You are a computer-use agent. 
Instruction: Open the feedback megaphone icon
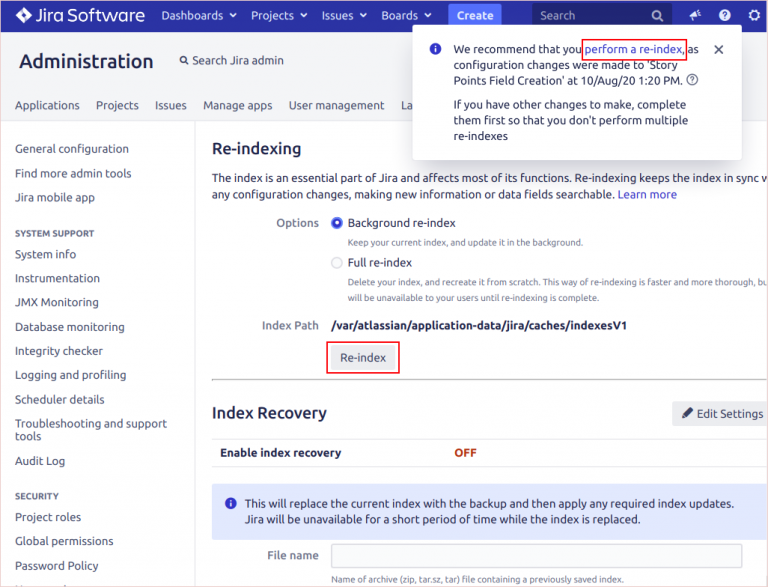click(x=695, y=16)
